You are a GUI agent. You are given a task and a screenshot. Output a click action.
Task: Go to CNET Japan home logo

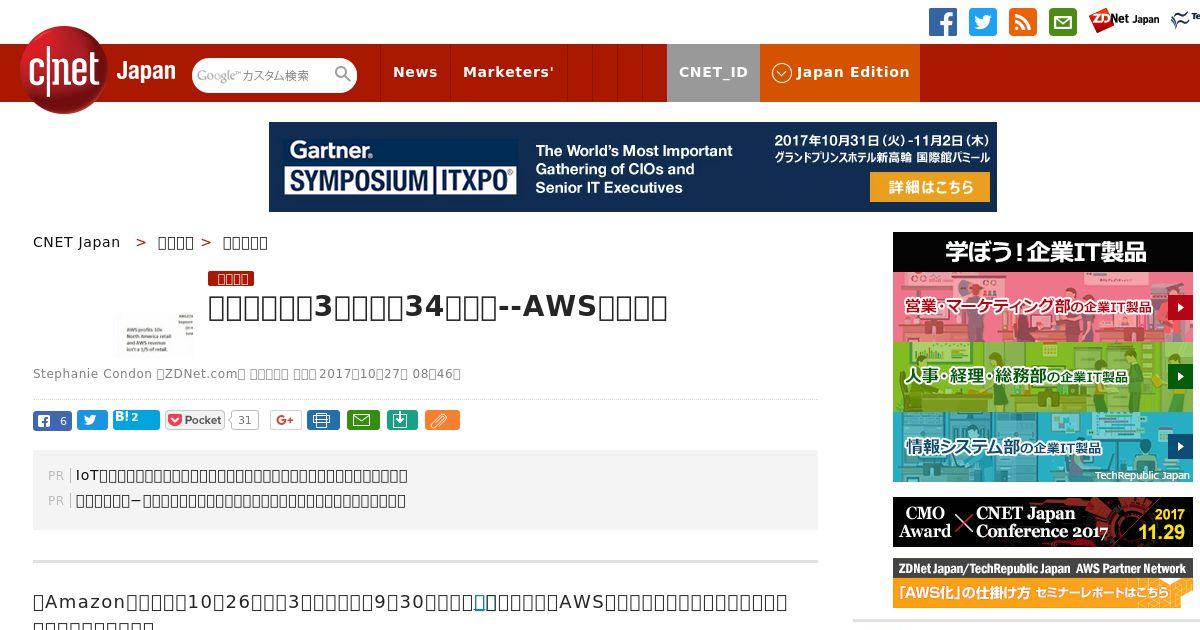pyautogui.click(x=98, y=70)
